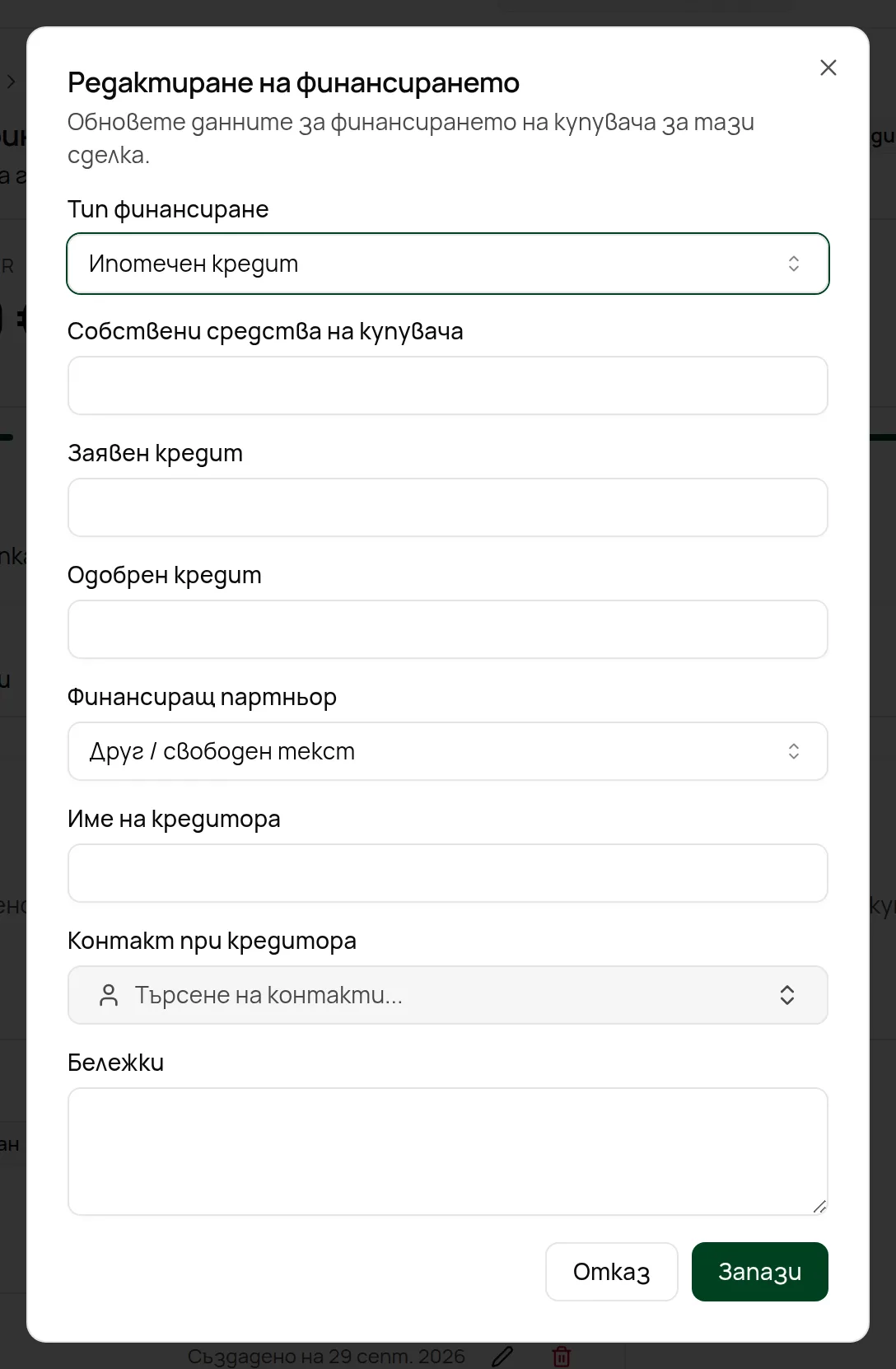896x1369 pixels.
Task: Click the person icon in contact search
Action: tap(109, 995)
